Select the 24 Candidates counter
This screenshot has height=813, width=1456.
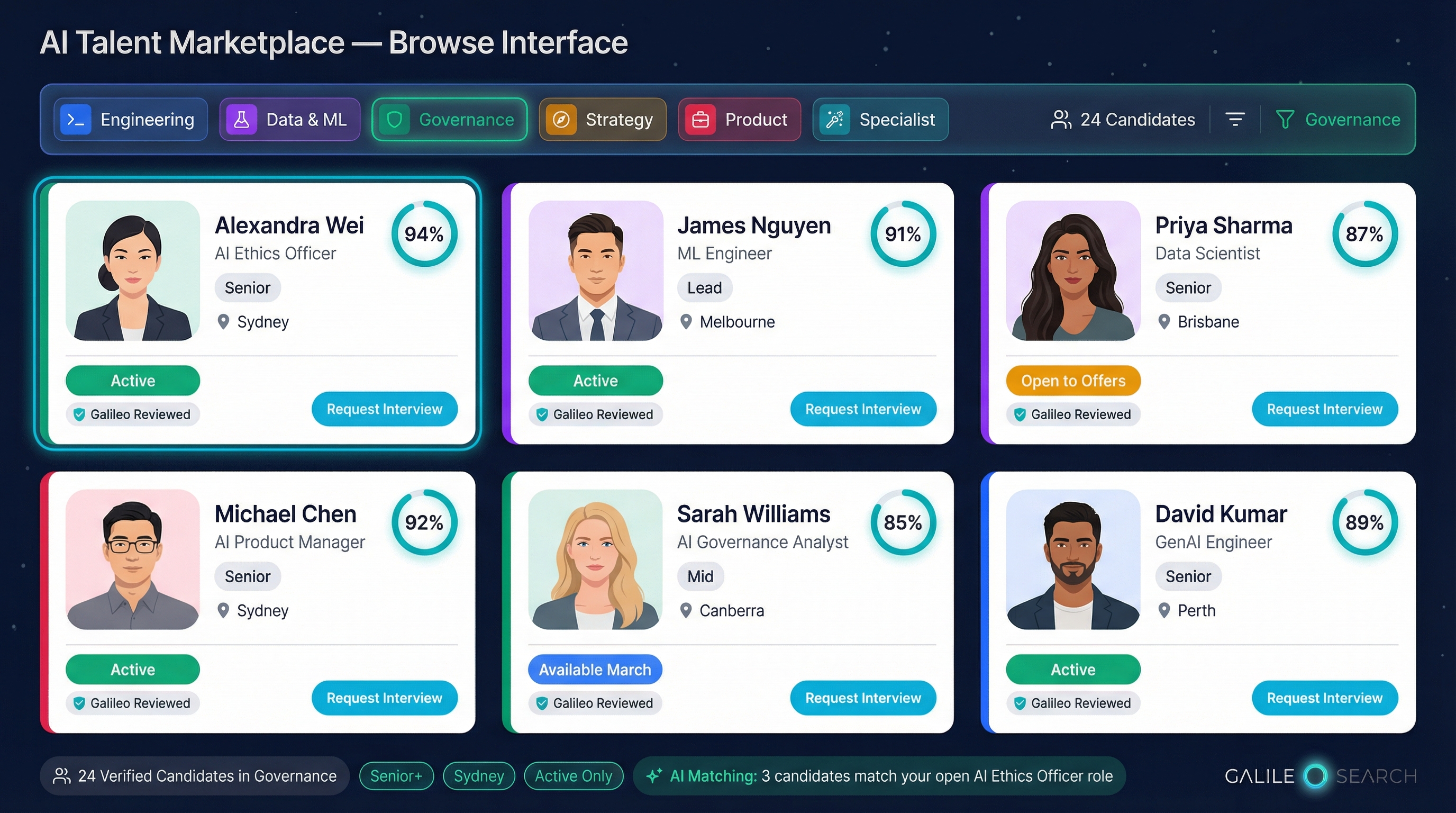click(x=1123, y=119)
